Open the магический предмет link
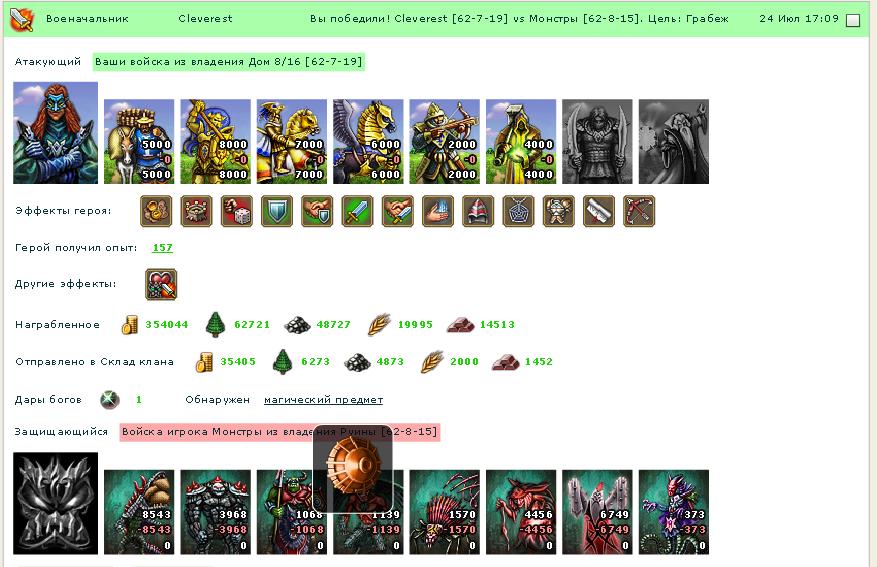 pos(323,400)
